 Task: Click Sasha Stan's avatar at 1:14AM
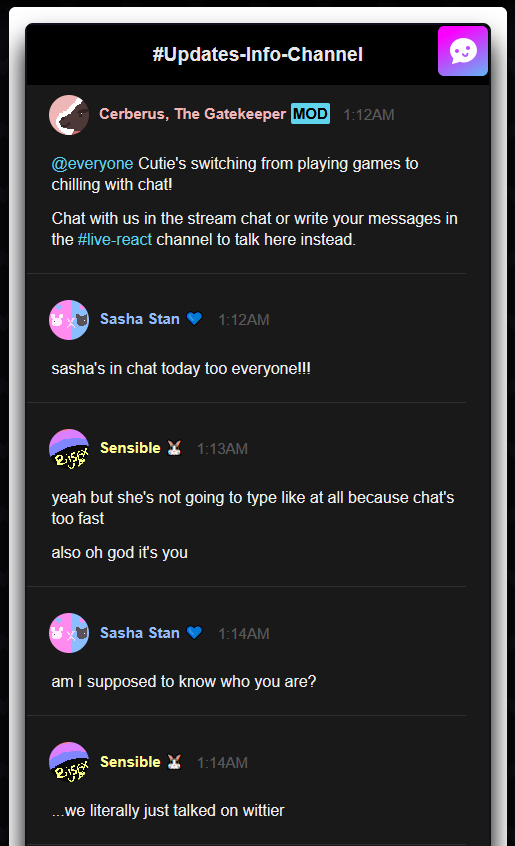click(69, 633)
